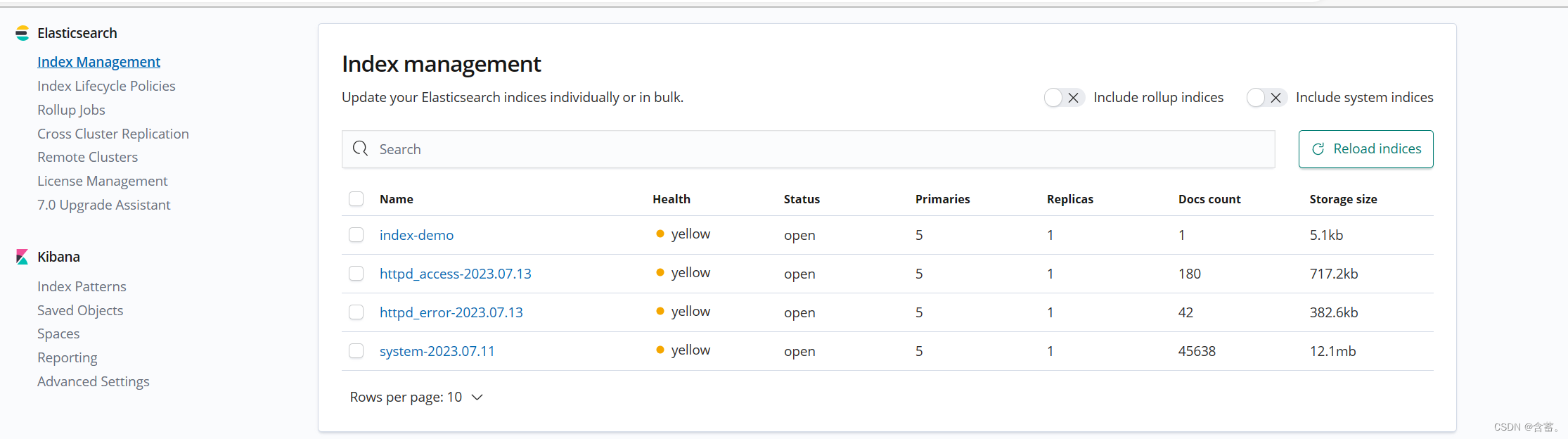The image size is (1568, 439).
Task: Click yellow health dot for httpd_error-2023.07.13
Action: (660, 312)
